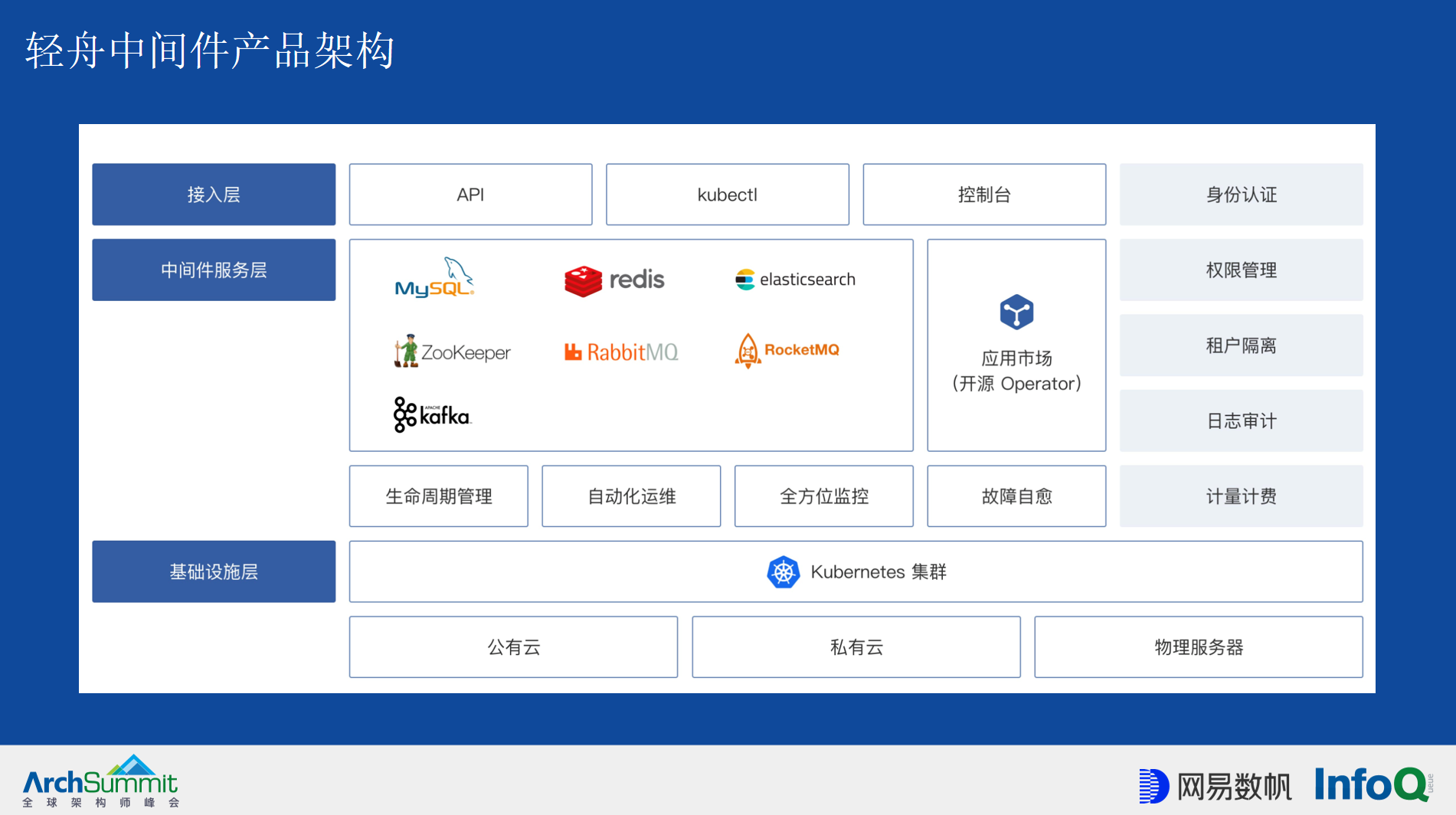Click the 公有云 box

click(514, 647)
